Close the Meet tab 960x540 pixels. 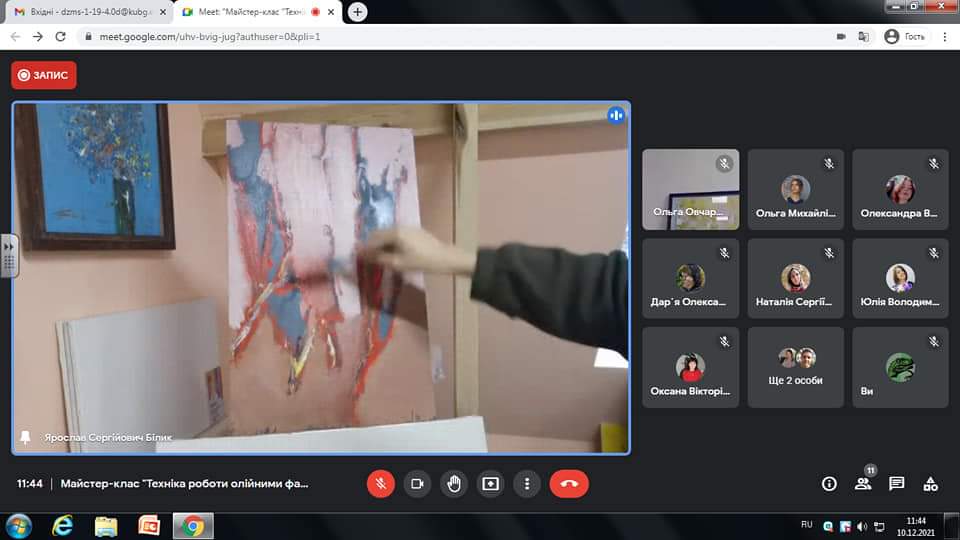331,12
